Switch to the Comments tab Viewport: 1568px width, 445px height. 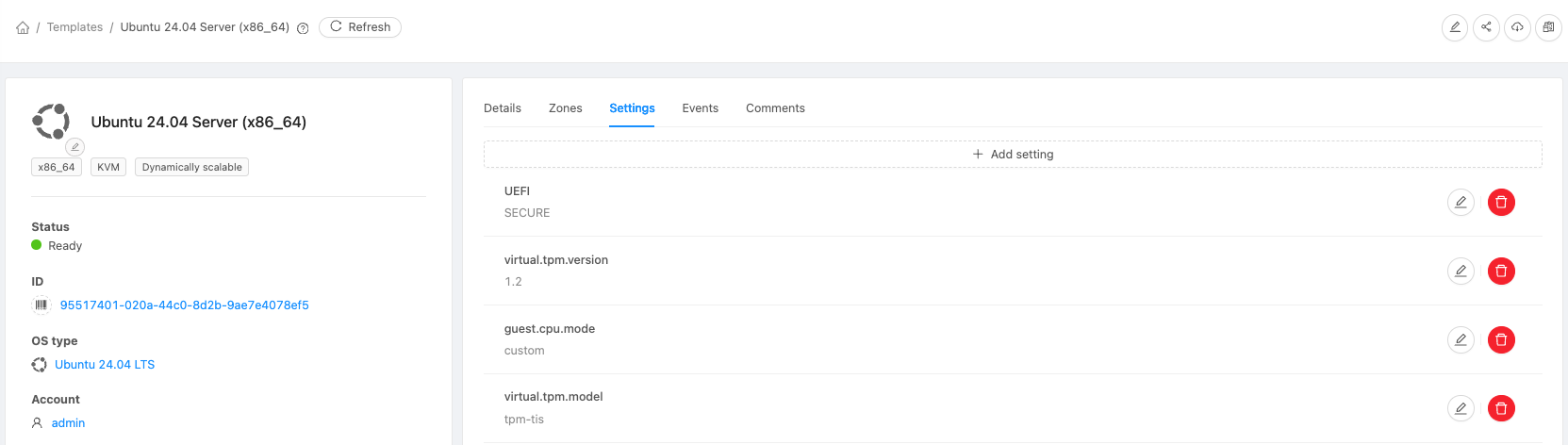click(775, 108)
